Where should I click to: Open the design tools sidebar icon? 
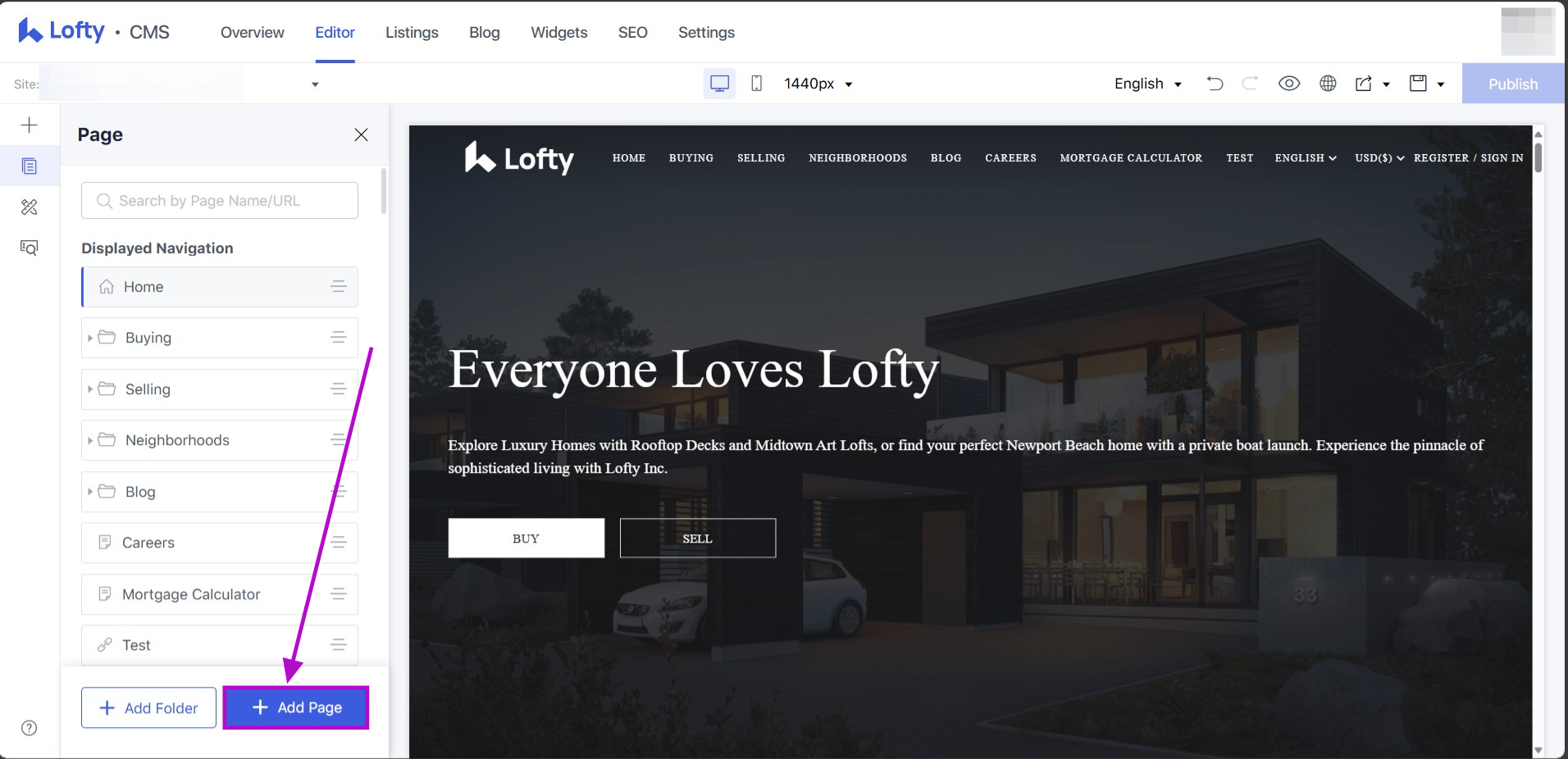30,207
